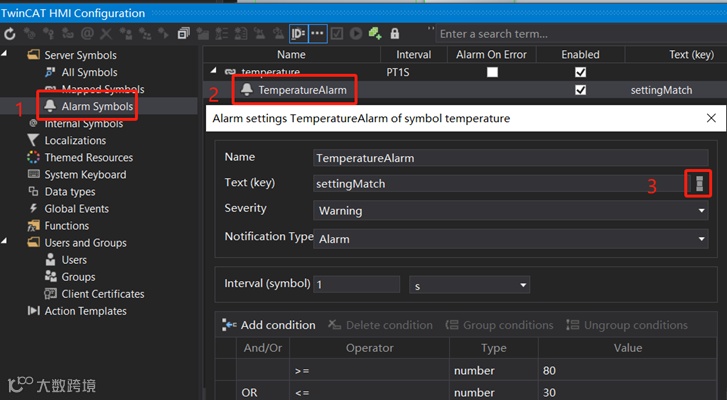727x400 pixels.
Task: Click Delete condition button
Action: 380,325
